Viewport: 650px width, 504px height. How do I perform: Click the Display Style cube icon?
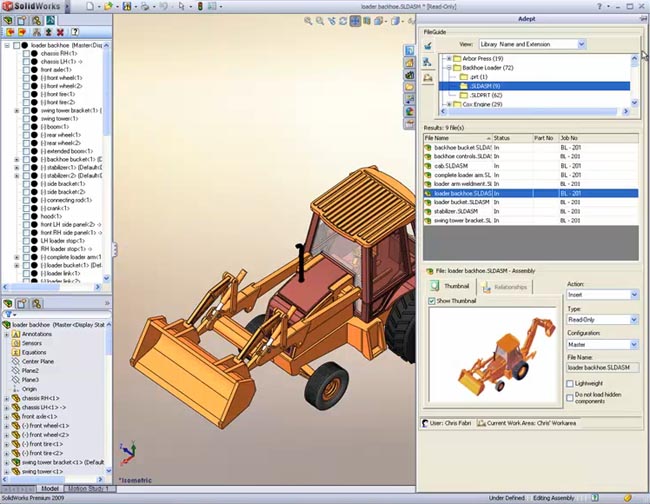point(395,21)
